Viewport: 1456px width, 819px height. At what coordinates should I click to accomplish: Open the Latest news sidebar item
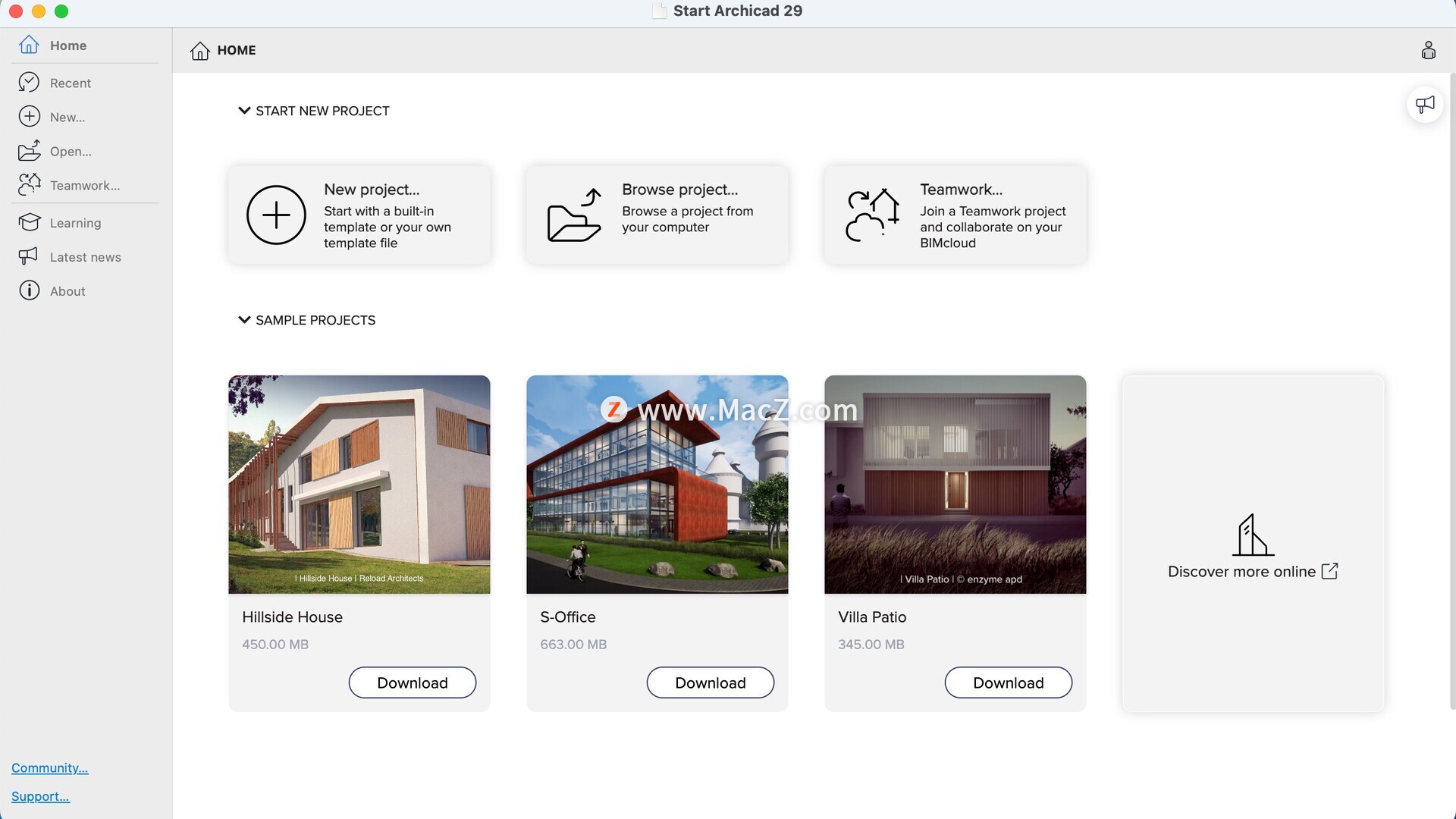(85, 257)
